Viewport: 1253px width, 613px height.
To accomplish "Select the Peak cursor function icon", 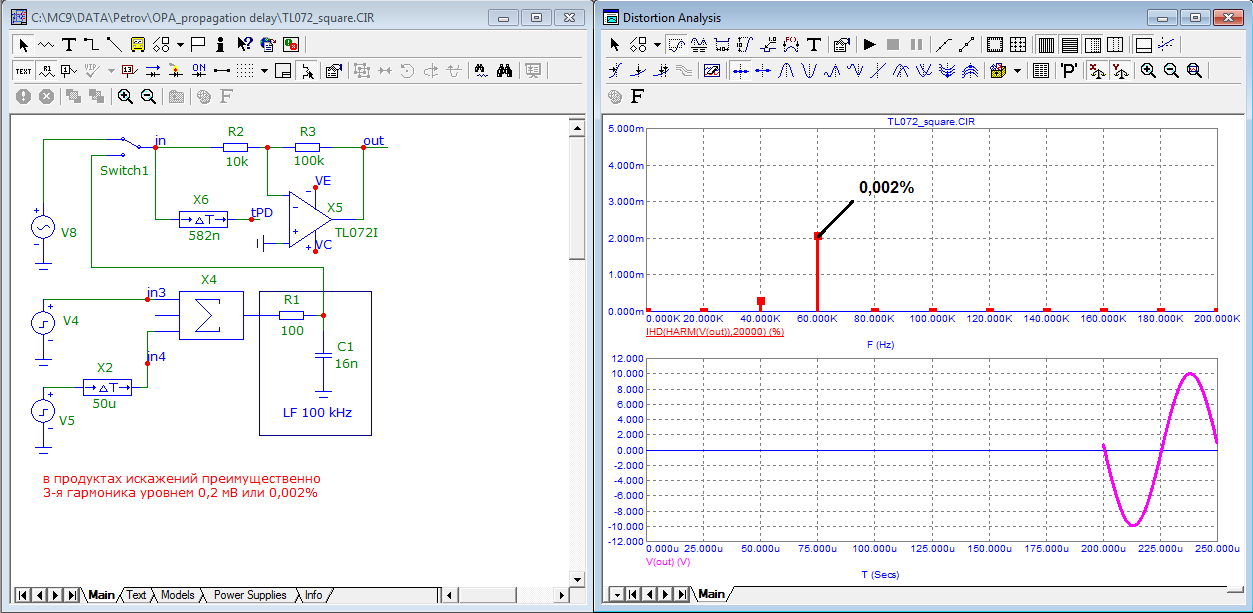I will (x=786, y=71).
